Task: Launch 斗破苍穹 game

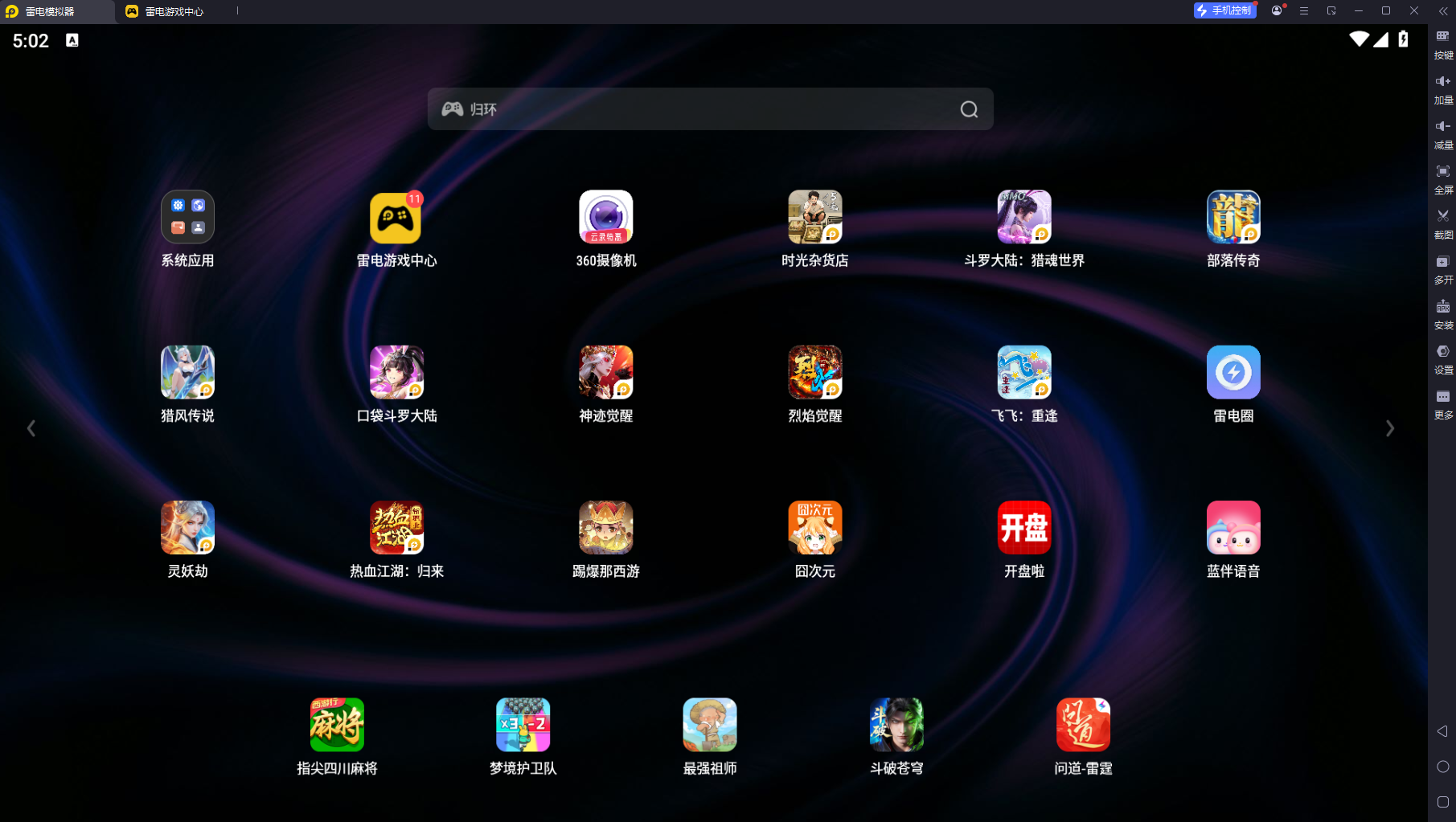Action: (896, 725)
